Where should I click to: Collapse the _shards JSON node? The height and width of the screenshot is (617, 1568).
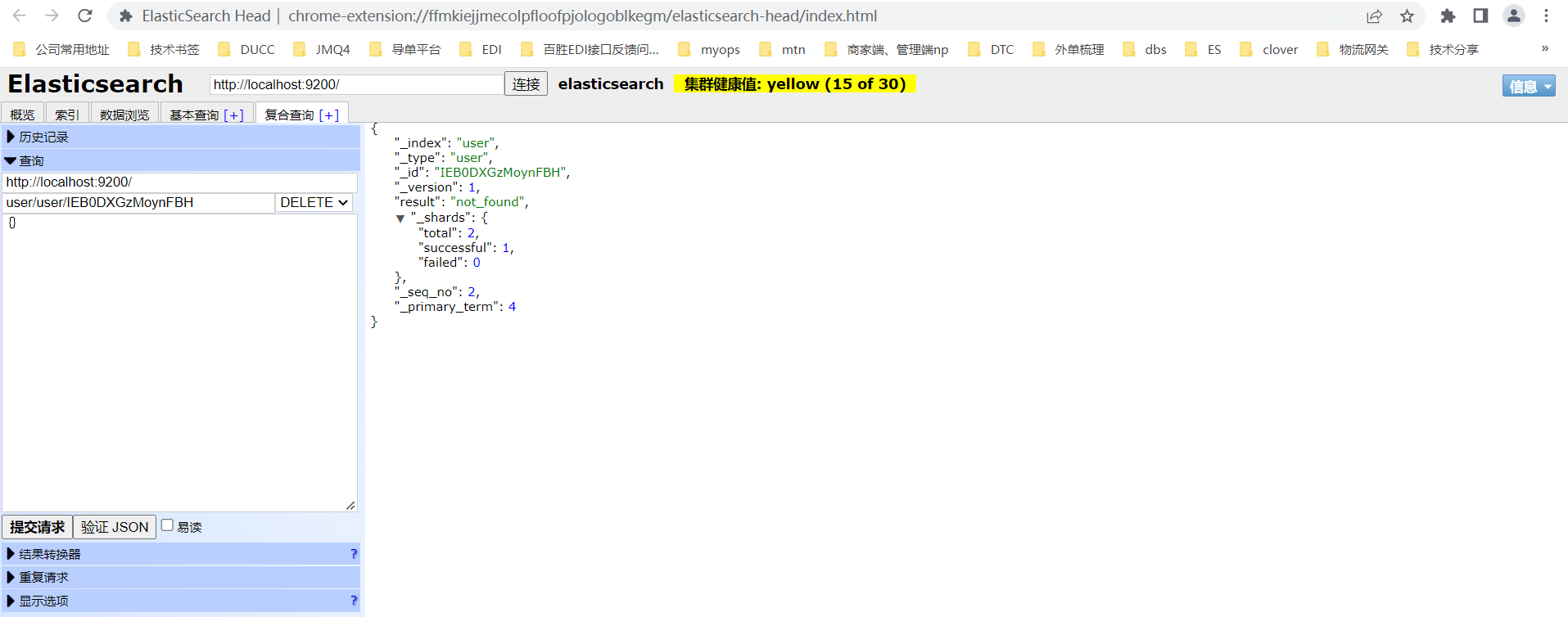pyautogui.click(x=400, y=218)
